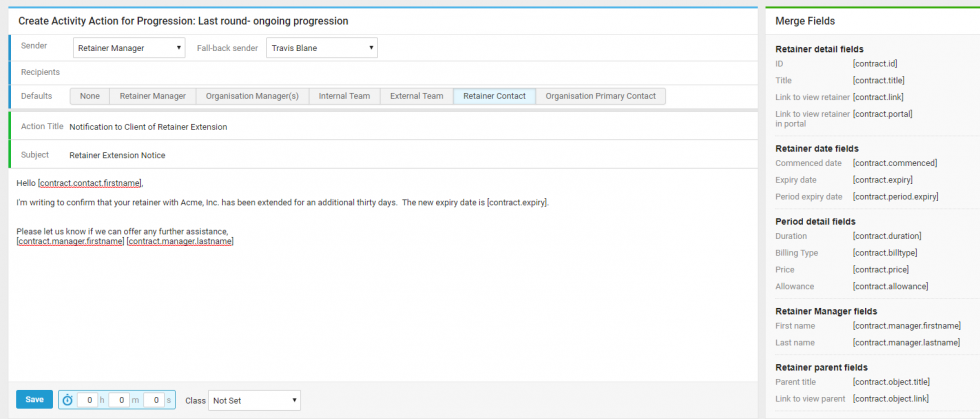This screenshot has height=419, width=980.
Task: Choose Organisation Primary Contact default
Action: [x=600, y=96]
